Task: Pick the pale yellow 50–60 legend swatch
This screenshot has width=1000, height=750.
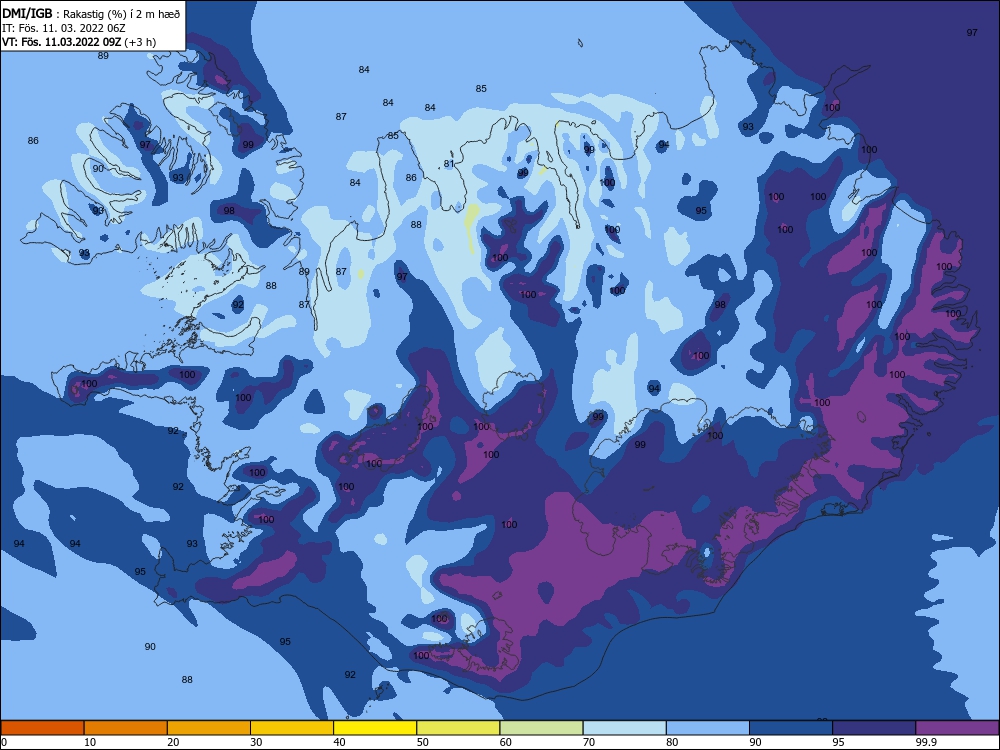Action: coord(459,728)
